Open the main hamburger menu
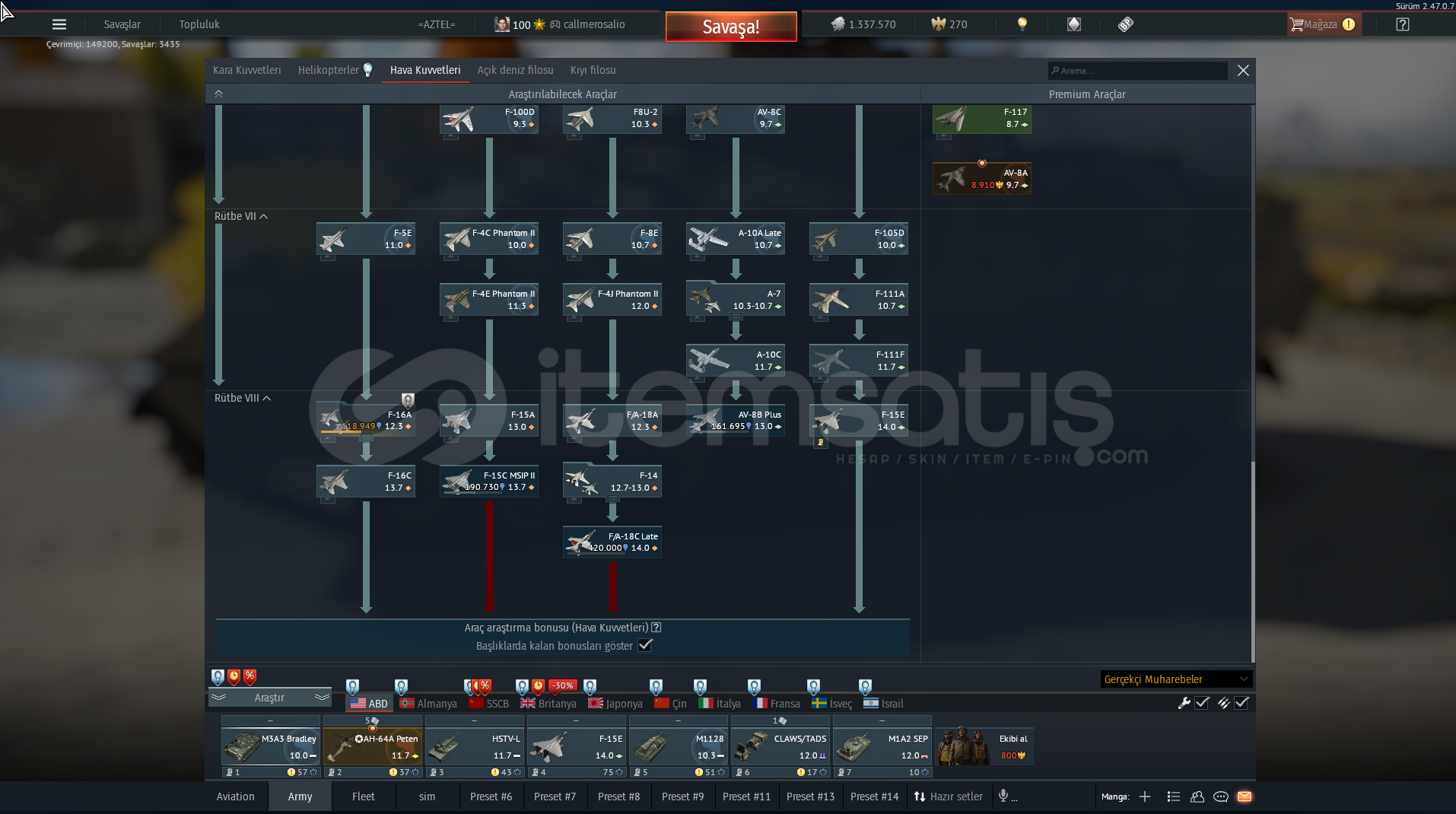The width and height of the screenshot is (1456, 814). point(59,24)
